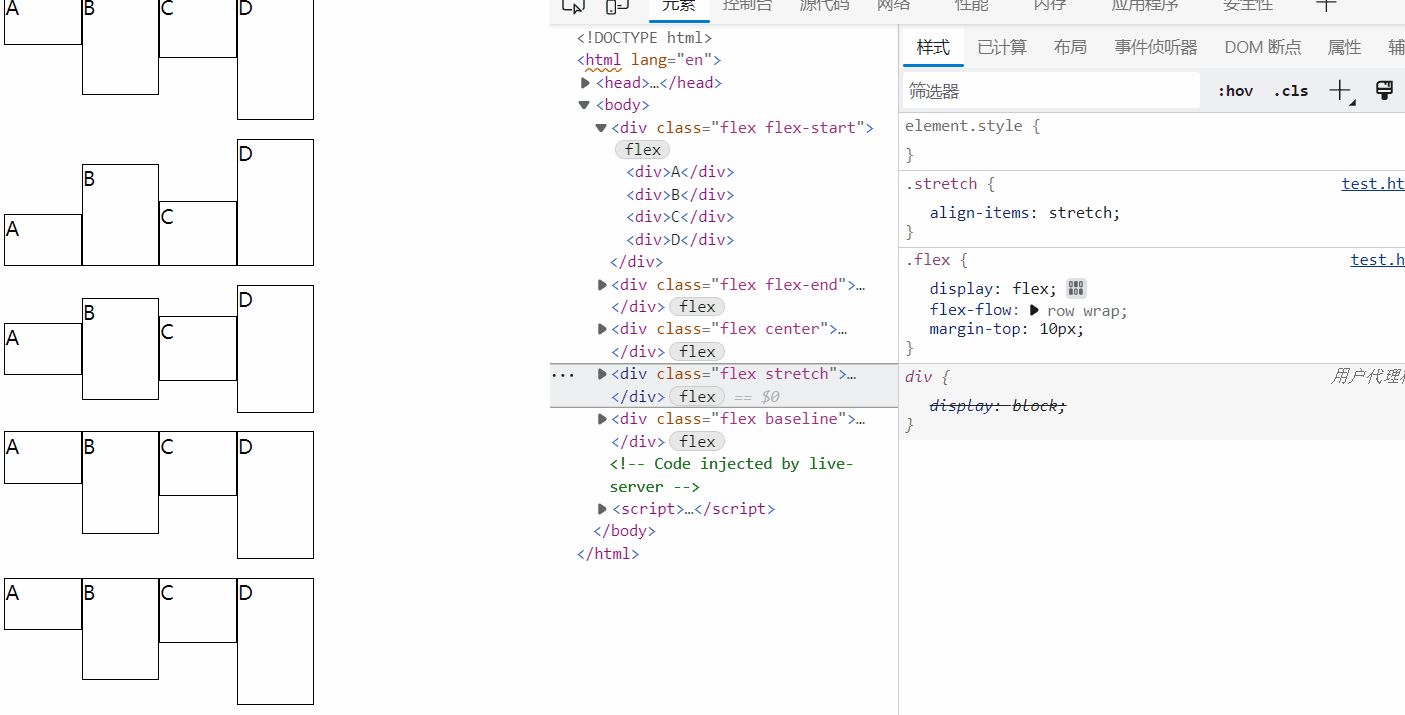Click the new style rule plus icon
Screen dimensions: 1405x715
point(1340,91)
